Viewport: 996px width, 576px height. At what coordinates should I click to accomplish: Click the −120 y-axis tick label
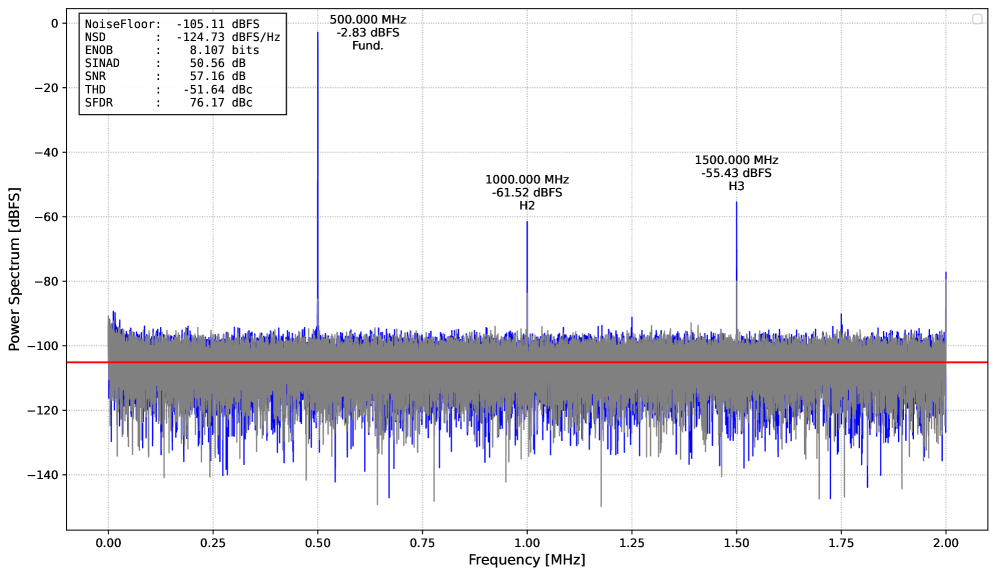point(43,411)
